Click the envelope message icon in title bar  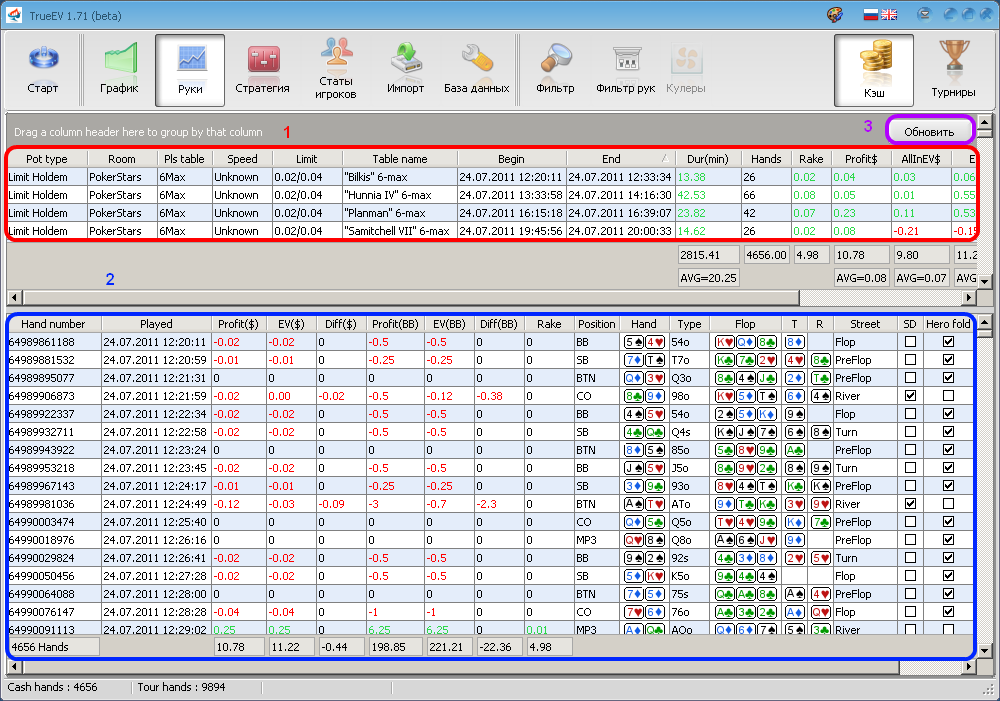[x=924, y=14]
